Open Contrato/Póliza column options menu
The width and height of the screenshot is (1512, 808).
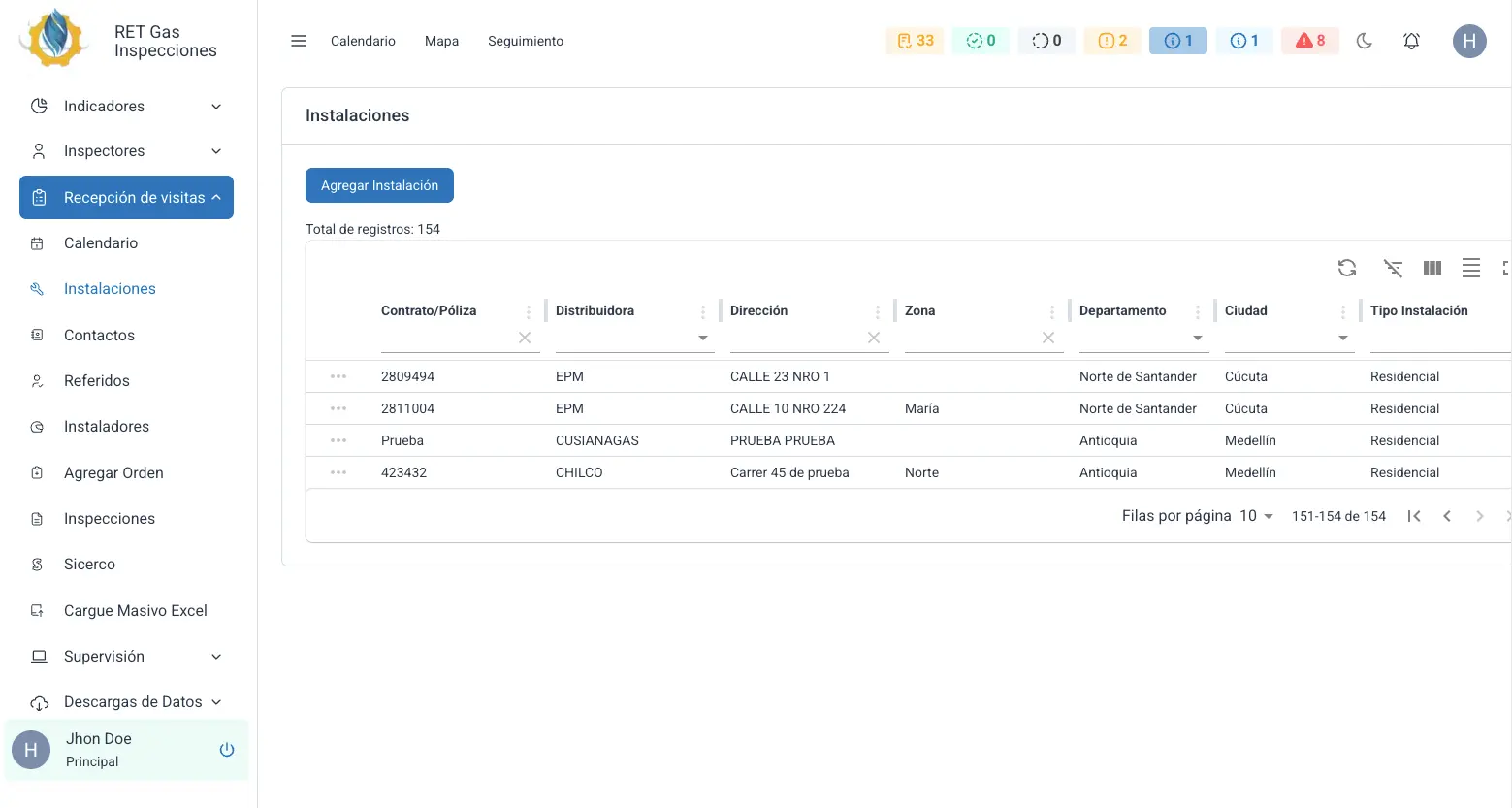pos(529,311)
